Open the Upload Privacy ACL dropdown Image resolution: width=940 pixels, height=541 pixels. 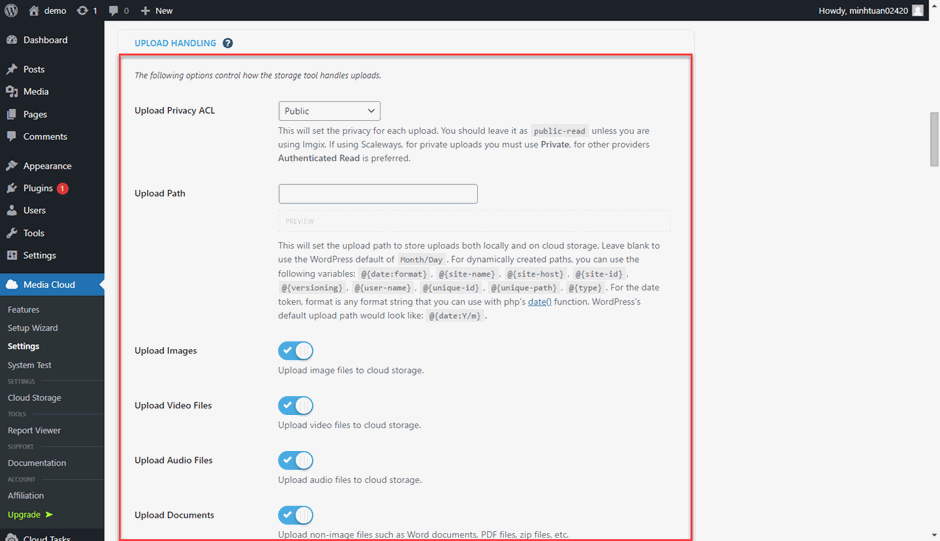coord(329,111)
